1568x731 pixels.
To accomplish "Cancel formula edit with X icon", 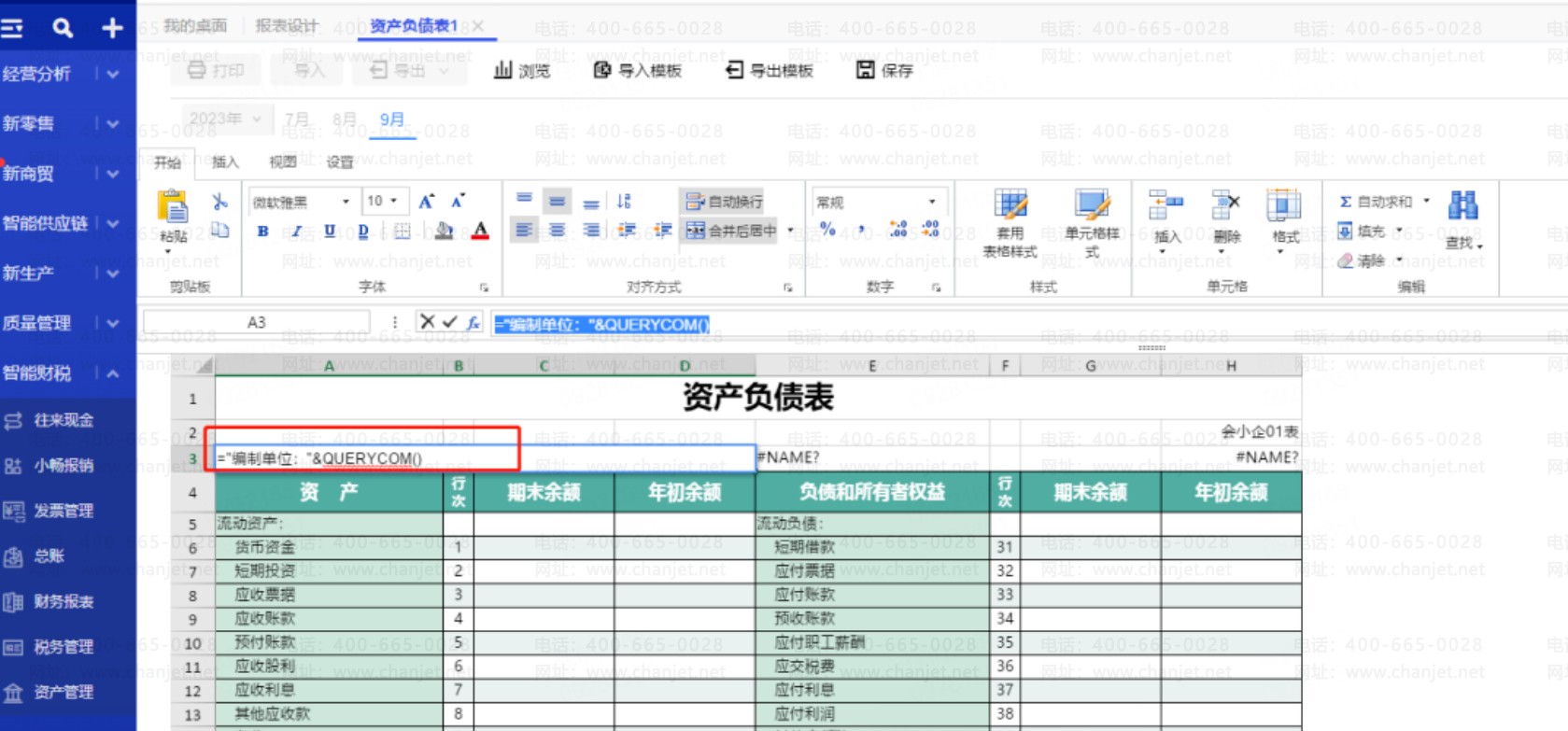I will (428, 322).
